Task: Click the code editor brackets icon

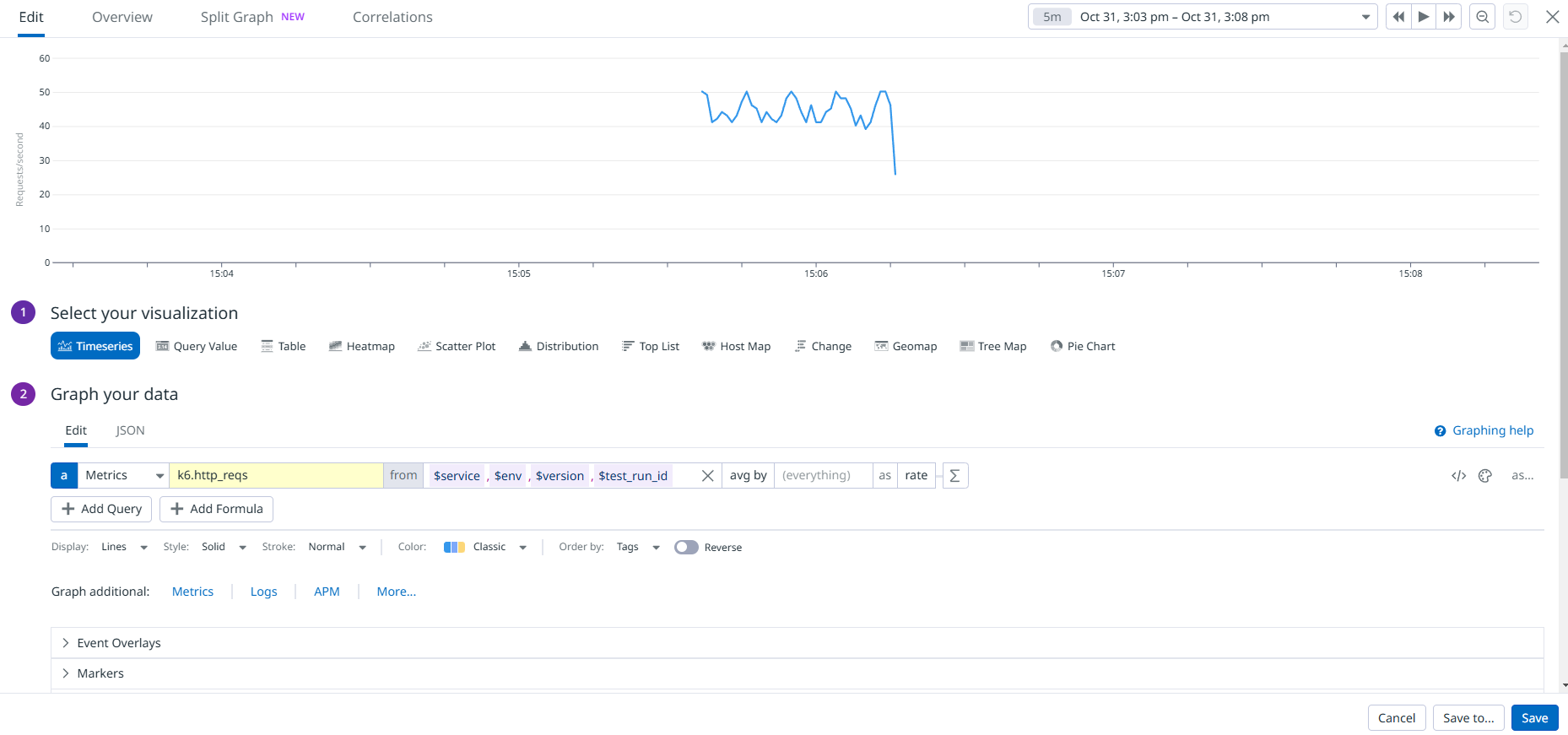Action: coord(1458,476)
